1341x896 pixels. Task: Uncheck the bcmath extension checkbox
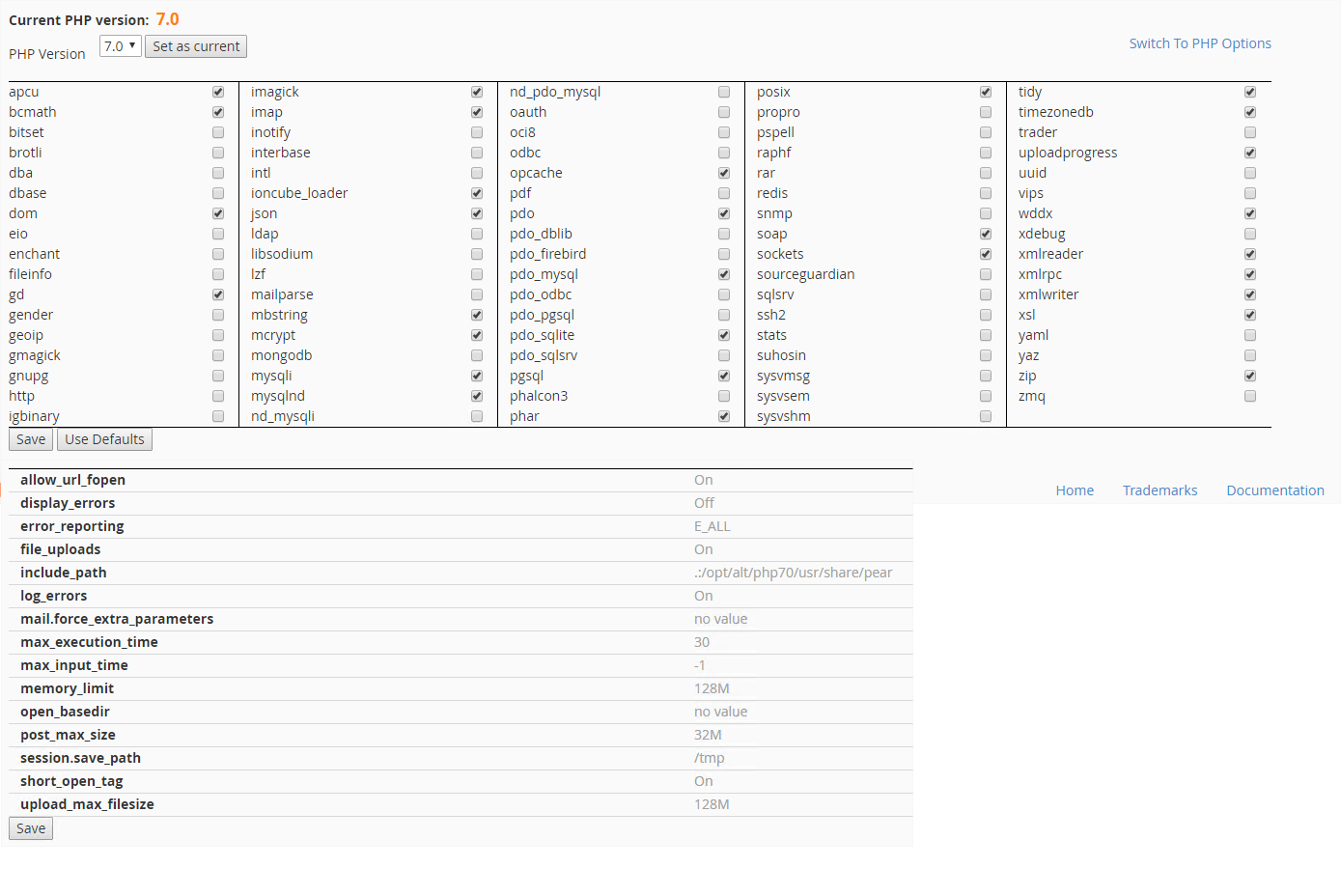(x=218, y=112)
